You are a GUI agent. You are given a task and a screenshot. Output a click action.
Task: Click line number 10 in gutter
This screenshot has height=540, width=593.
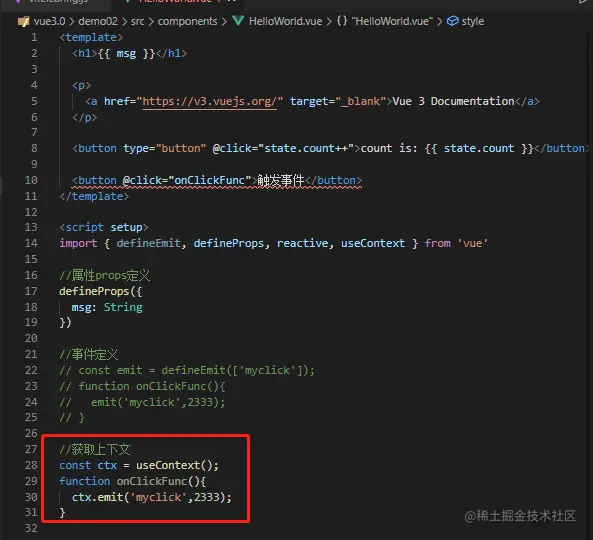tap(31, 180)
